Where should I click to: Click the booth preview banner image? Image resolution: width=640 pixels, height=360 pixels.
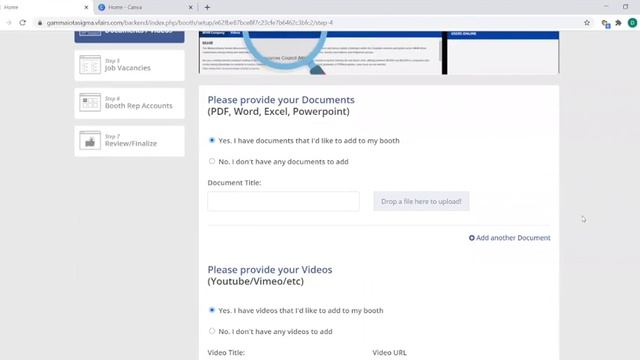[379, 53]
